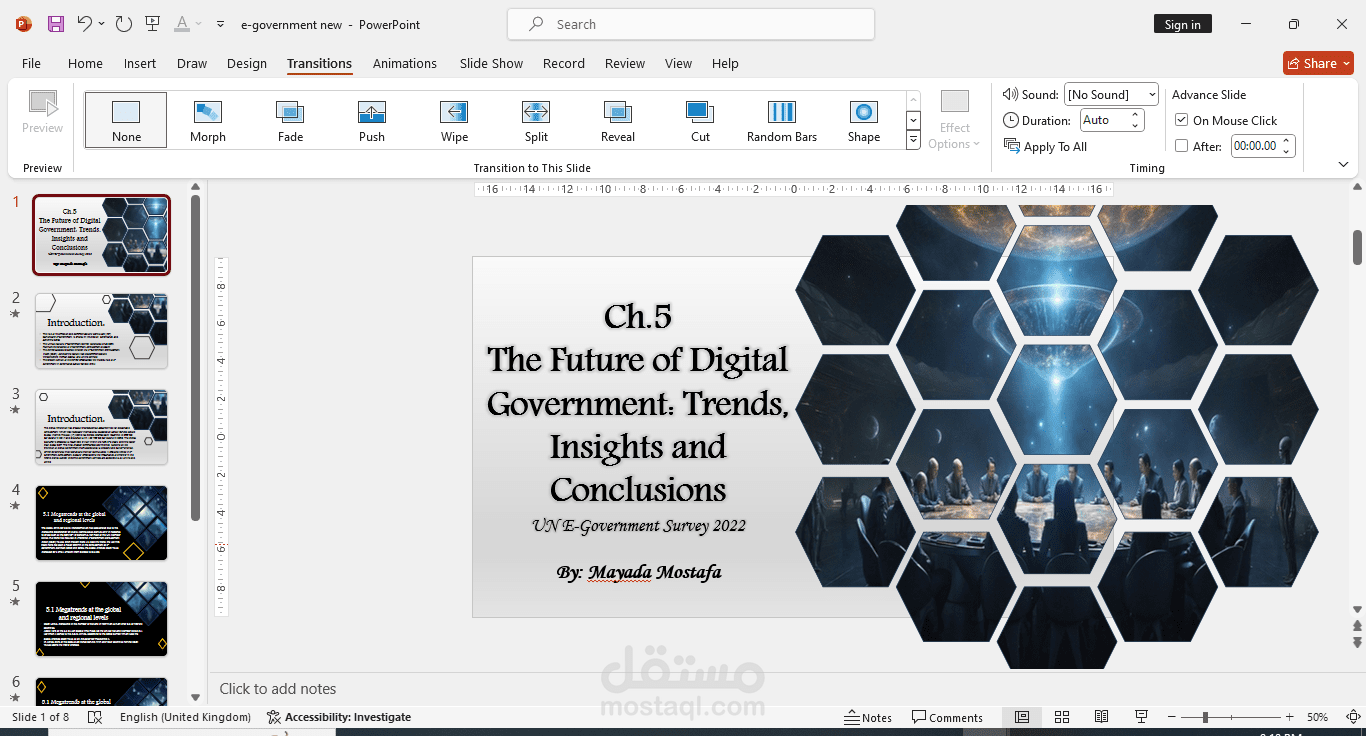Click the Sign in button
The height and width of the screenshot is (736, 1366).
[x=1182, y=22]
